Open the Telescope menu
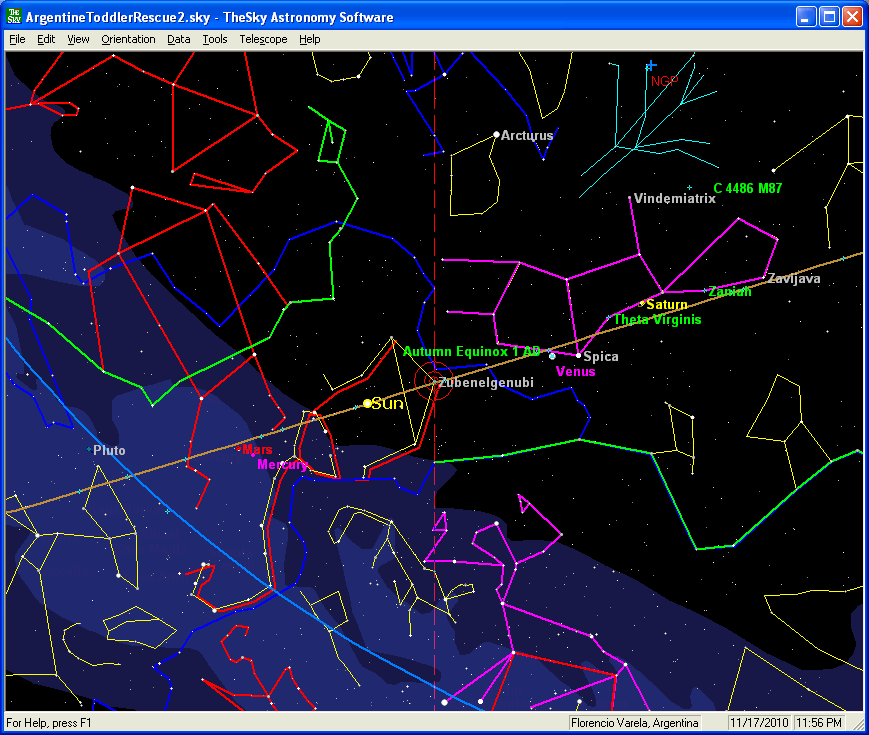Image resolution: width=869 pixels, height=735 pixels. click(x=263, y=39)
